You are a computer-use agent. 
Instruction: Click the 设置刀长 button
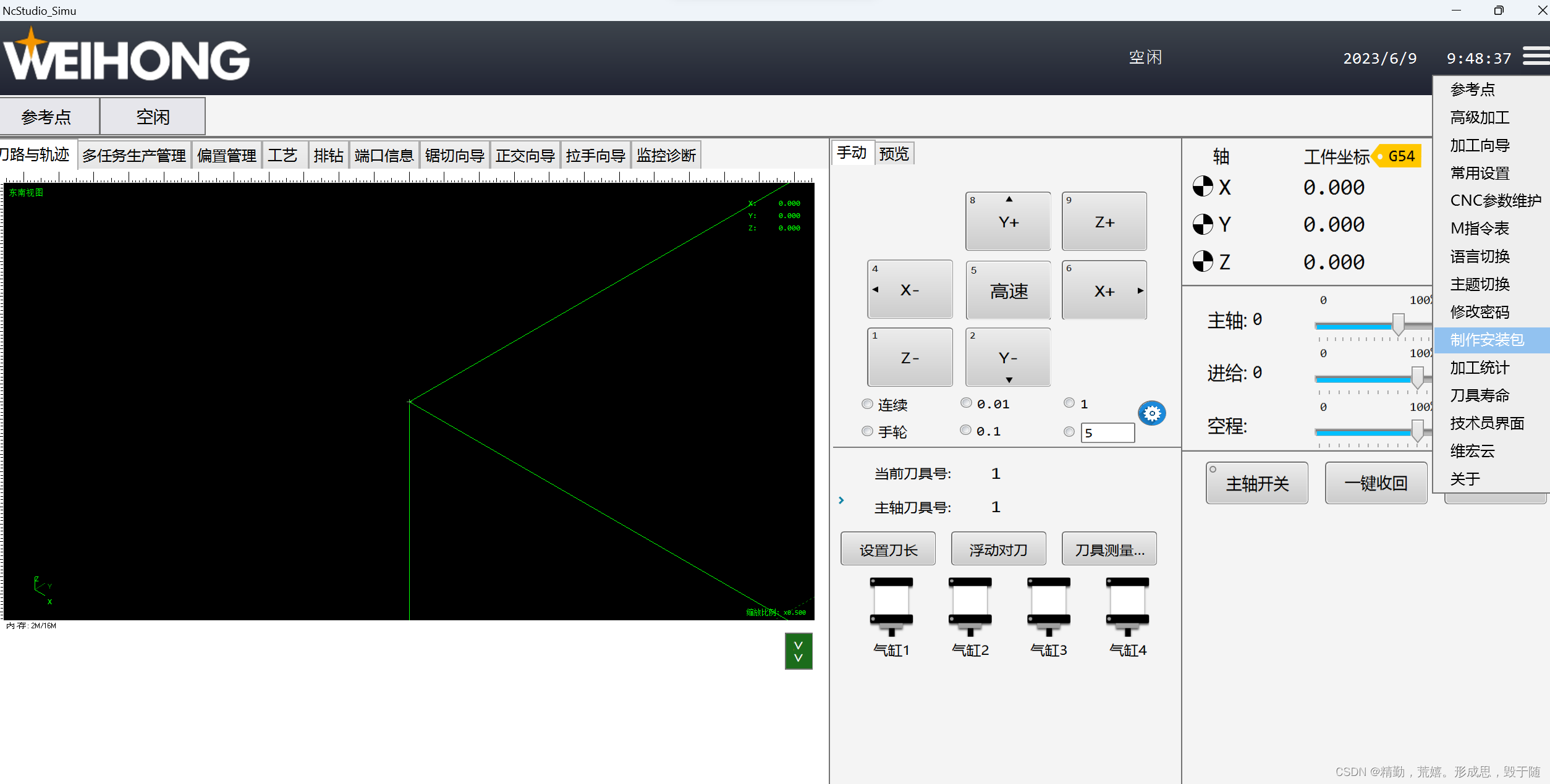[x=888, y=549]
